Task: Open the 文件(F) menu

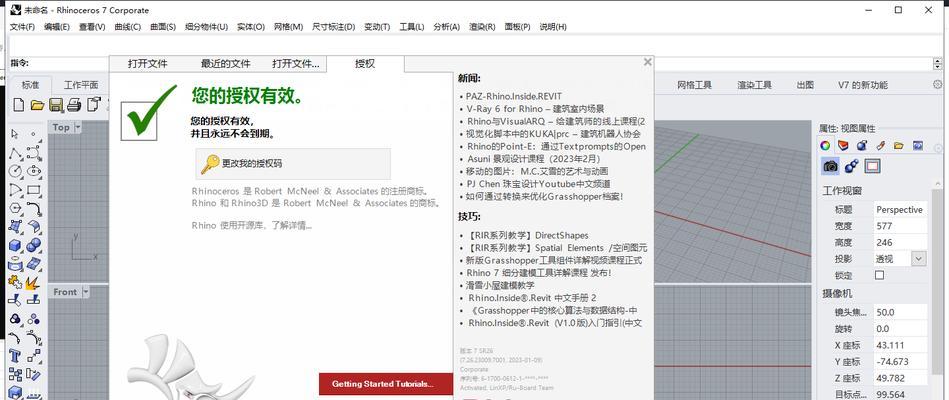Action: point(22,27)
